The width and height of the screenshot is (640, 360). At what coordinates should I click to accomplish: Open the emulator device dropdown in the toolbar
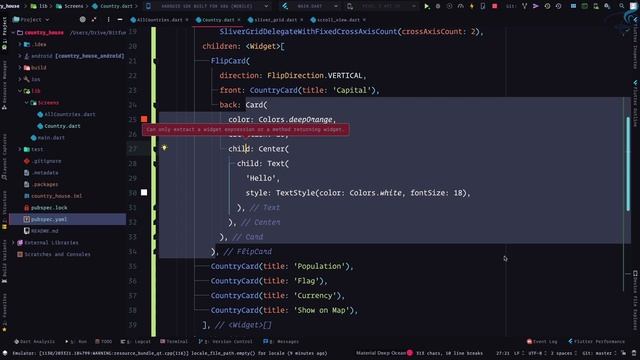[x=382, y=6]
